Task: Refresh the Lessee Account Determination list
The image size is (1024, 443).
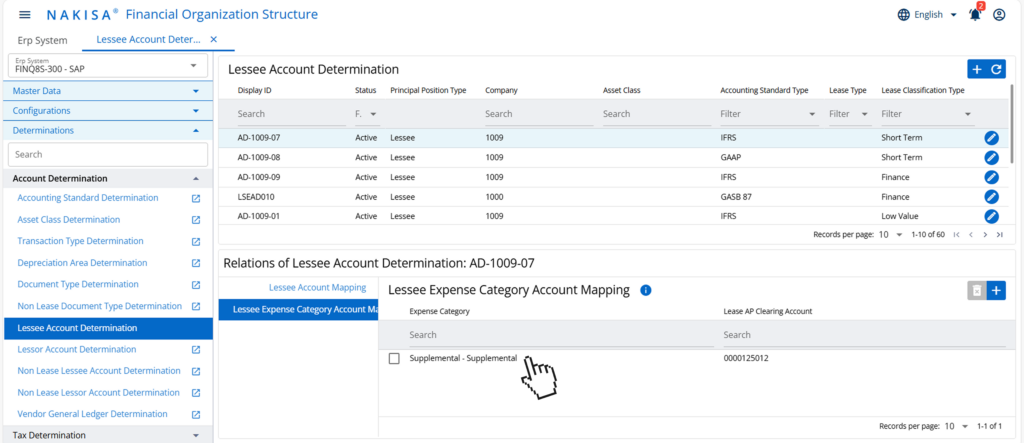Action: pos(995,69)
